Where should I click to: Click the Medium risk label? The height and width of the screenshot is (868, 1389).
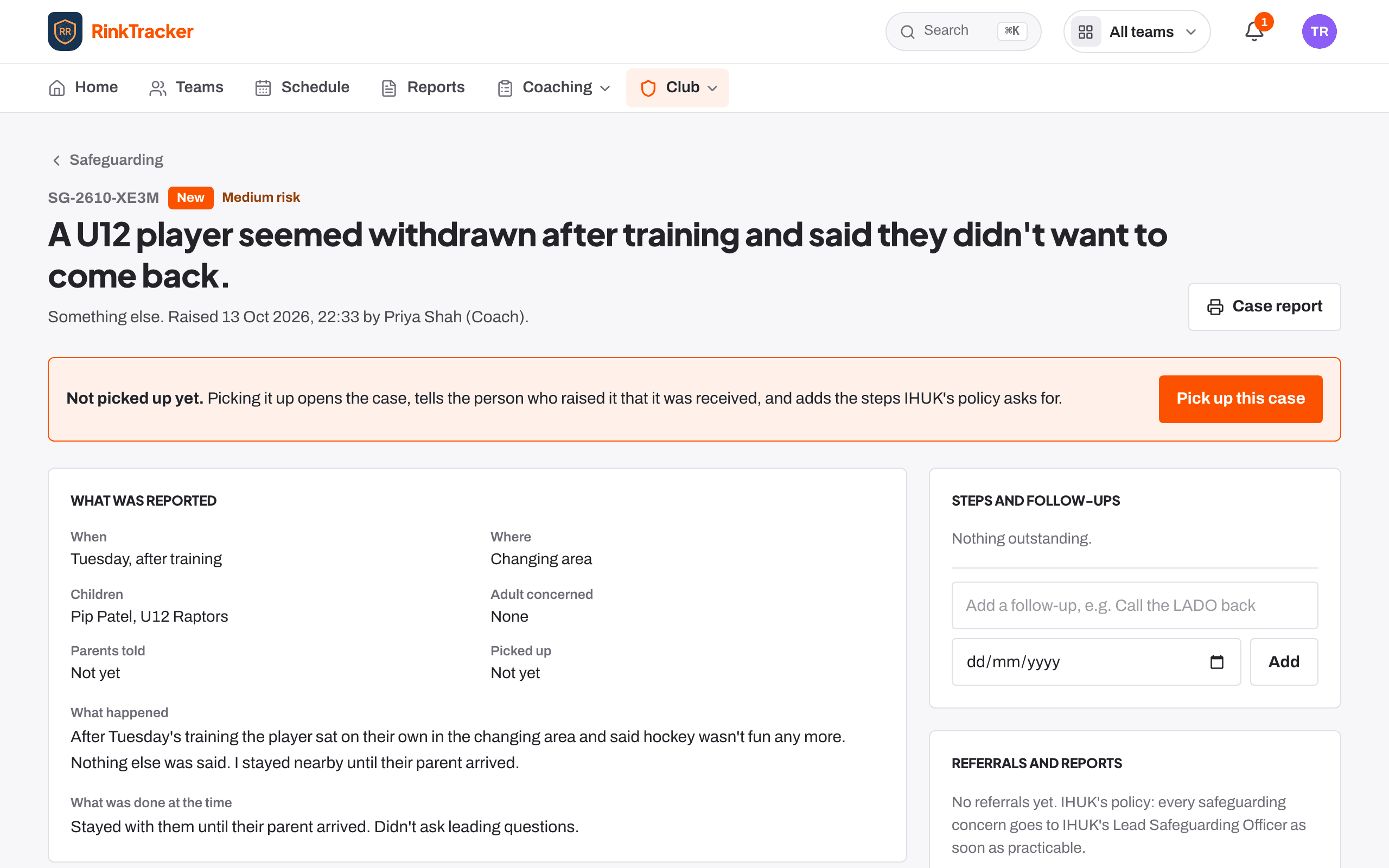[x=261, y=197]
